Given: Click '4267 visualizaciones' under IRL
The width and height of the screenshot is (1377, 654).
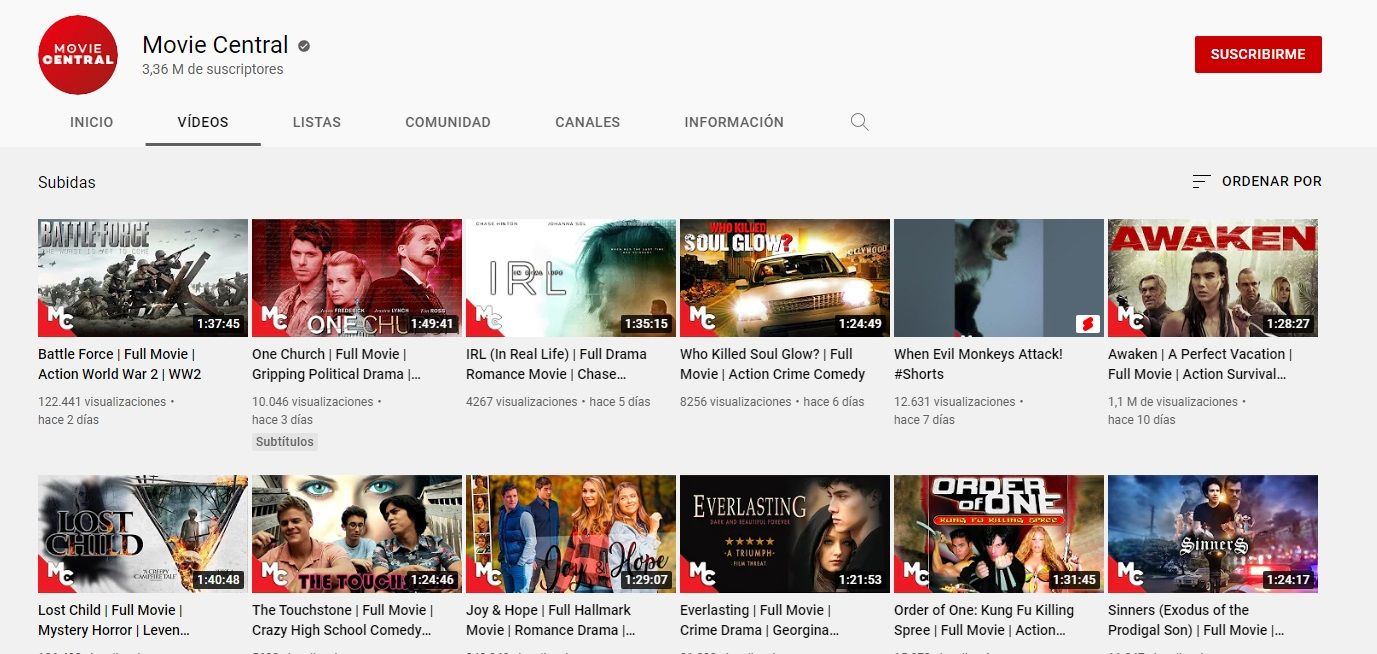Looking at the screenshot, I should (522, 402).
